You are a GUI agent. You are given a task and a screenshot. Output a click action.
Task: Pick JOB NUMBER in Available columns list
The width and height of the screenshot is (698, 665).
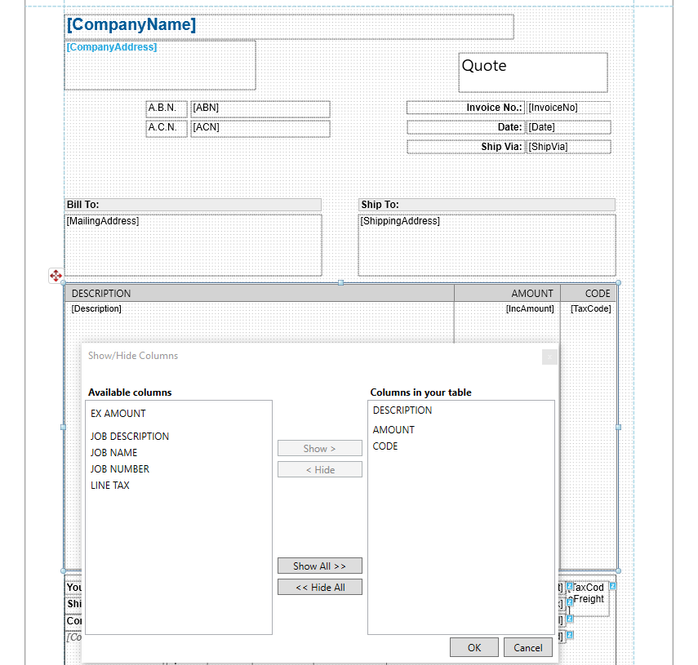[x=120, y=469]
